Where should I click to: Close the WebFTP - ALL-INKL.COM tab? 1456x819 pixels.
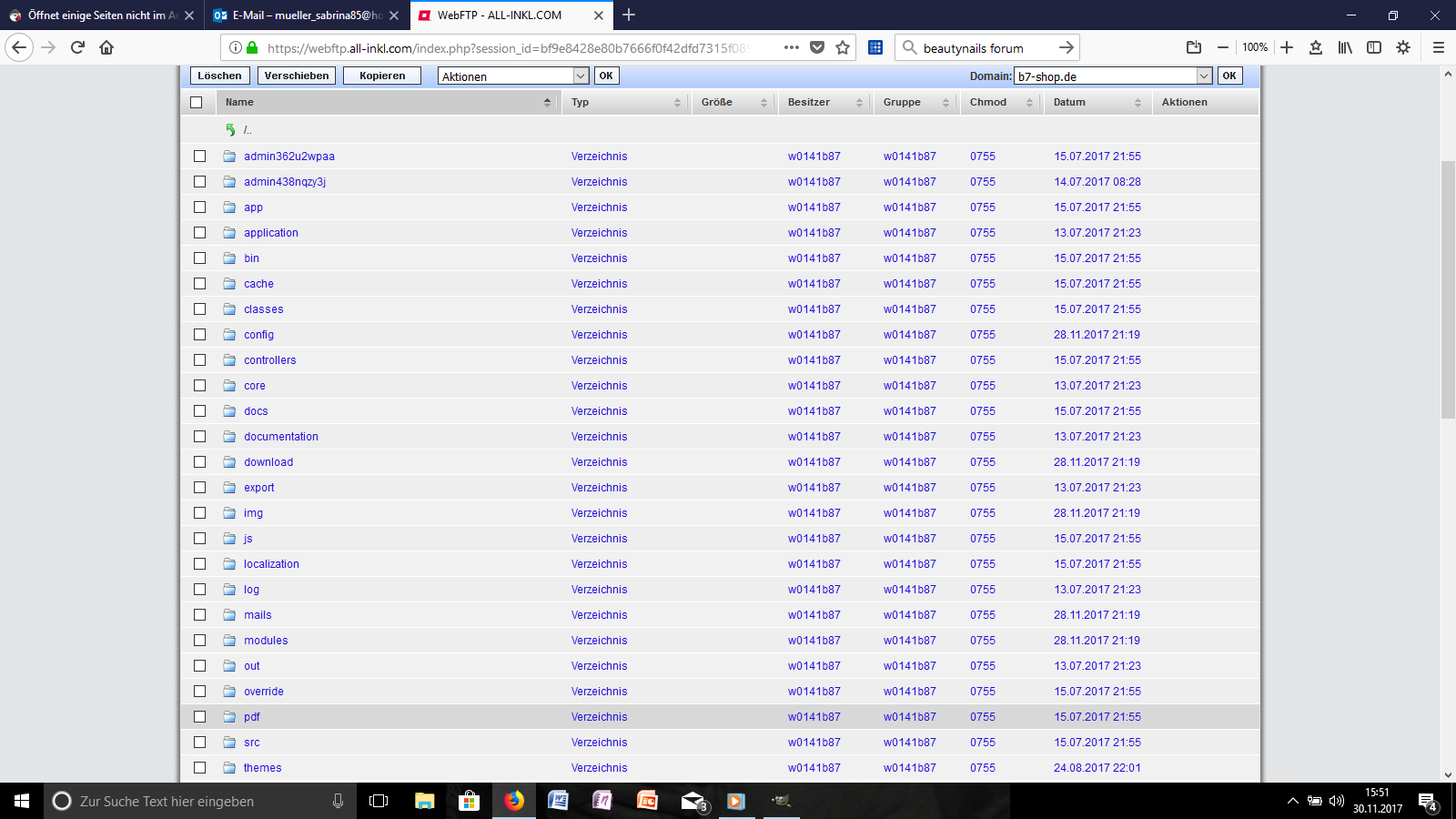tap(598, 15)
